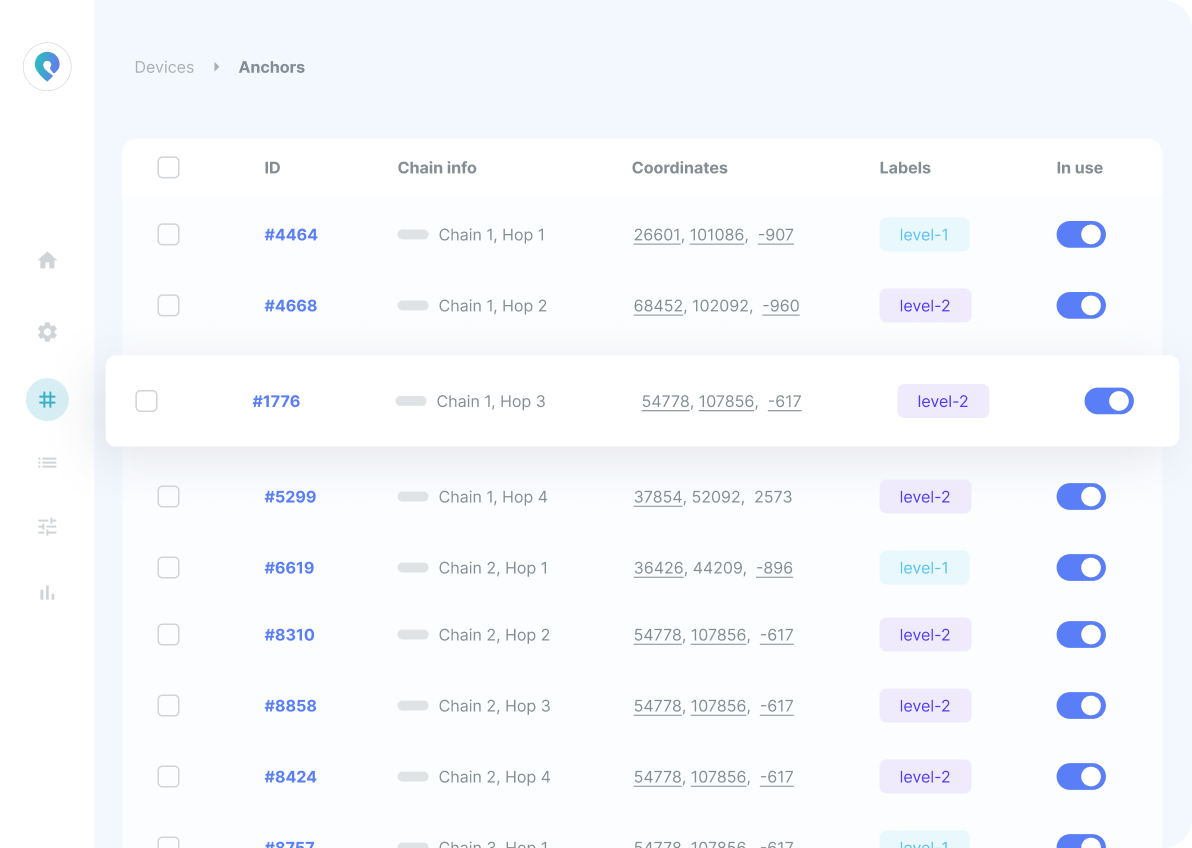
Task: Check the box for anchor #8424
Action: click(x=168, y=777)
